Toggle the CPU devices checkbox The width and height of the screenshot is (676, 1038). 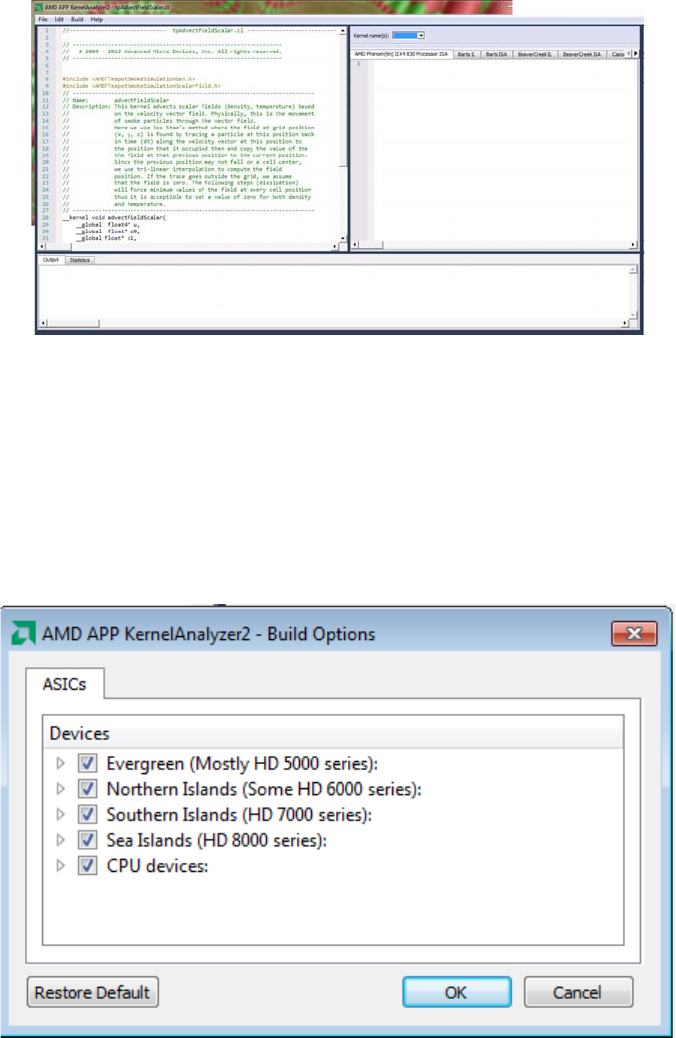point(87,865)
